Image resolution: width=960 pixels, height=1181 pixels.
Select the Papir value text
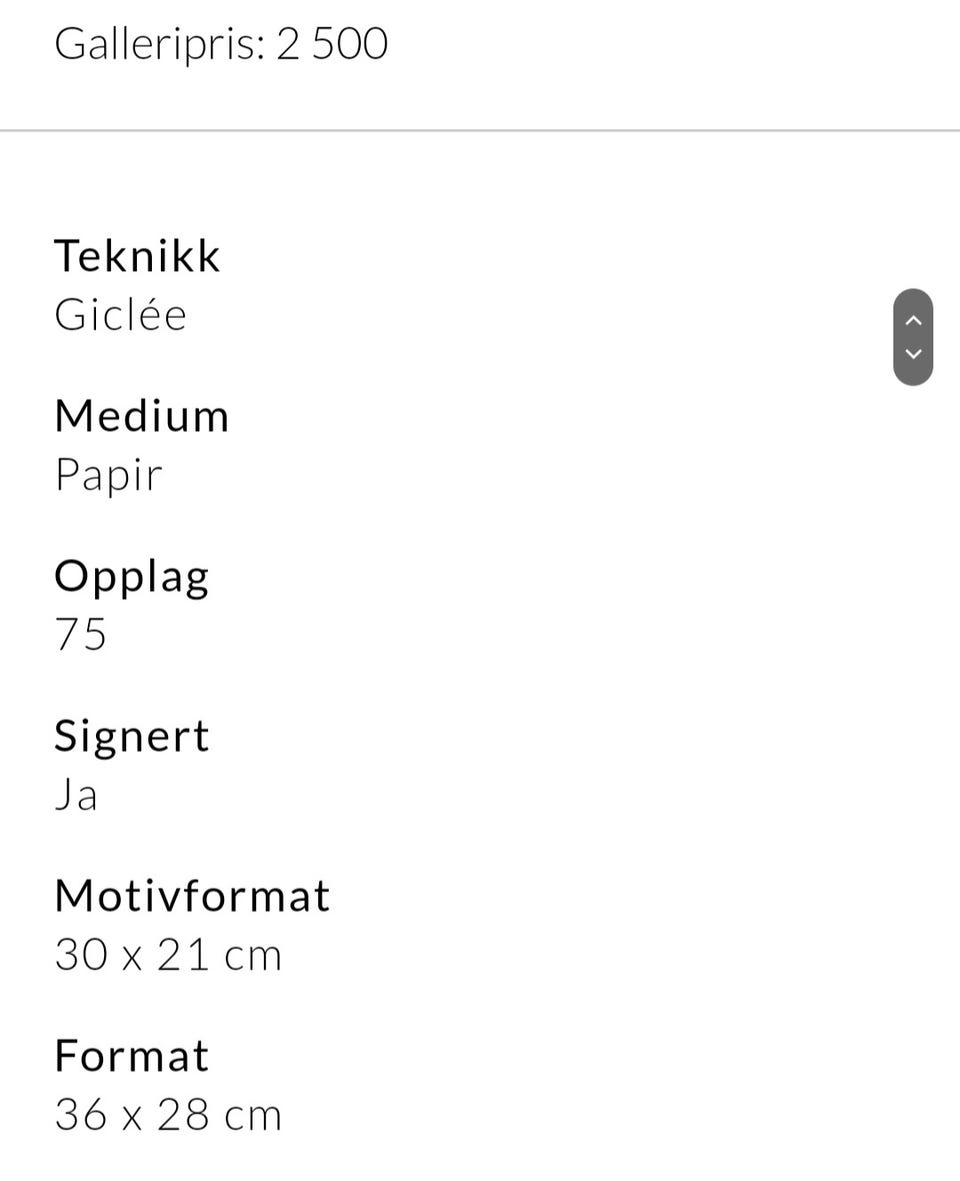click(108, 476)
